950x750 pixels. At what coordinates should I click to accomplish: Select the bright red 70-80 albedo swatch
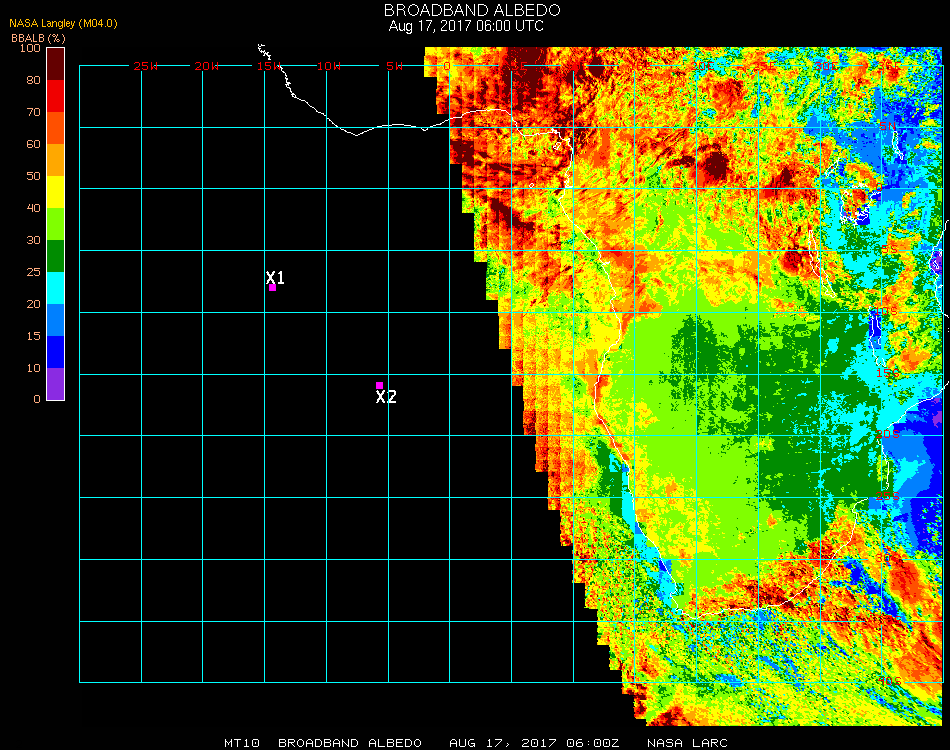tap(56, 96)
